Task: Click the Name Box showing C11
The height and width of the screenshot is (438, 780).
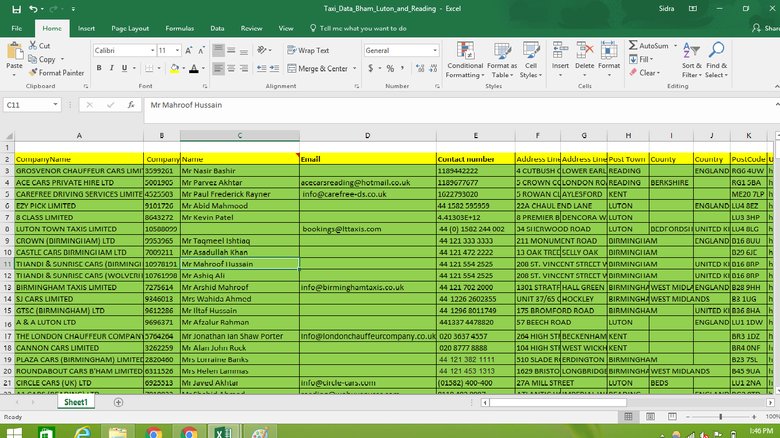Action: [x=32, y=105]
